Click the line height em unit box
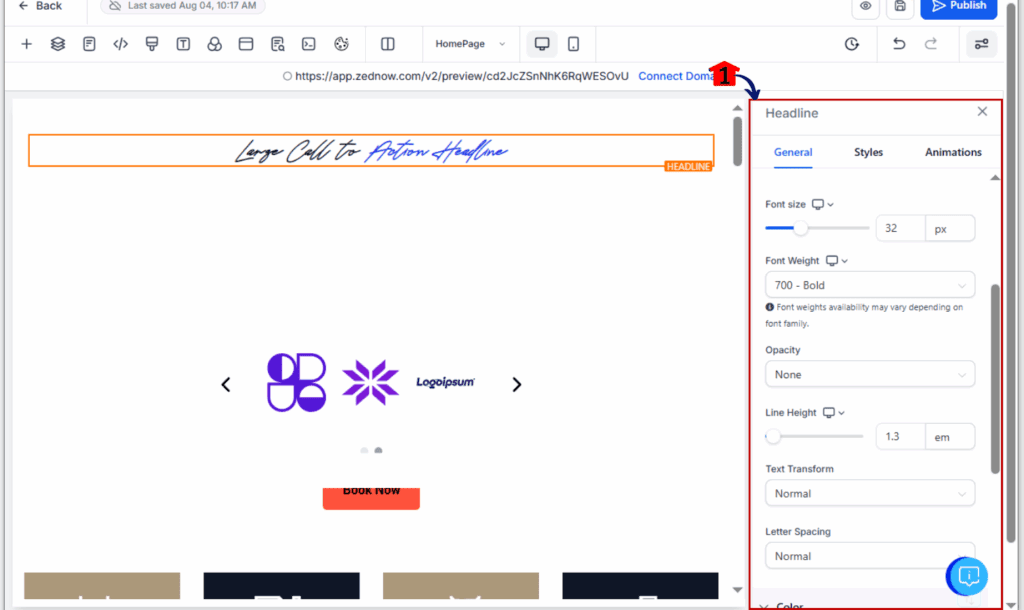 [950, 436]
